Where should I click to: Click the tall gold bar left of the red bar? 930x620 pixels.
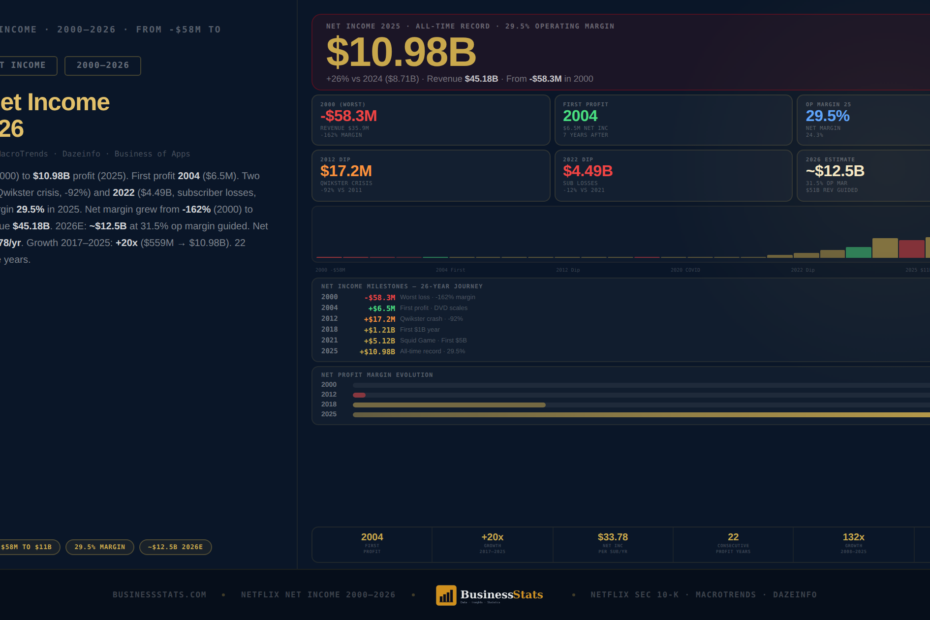tap(885, 248)
